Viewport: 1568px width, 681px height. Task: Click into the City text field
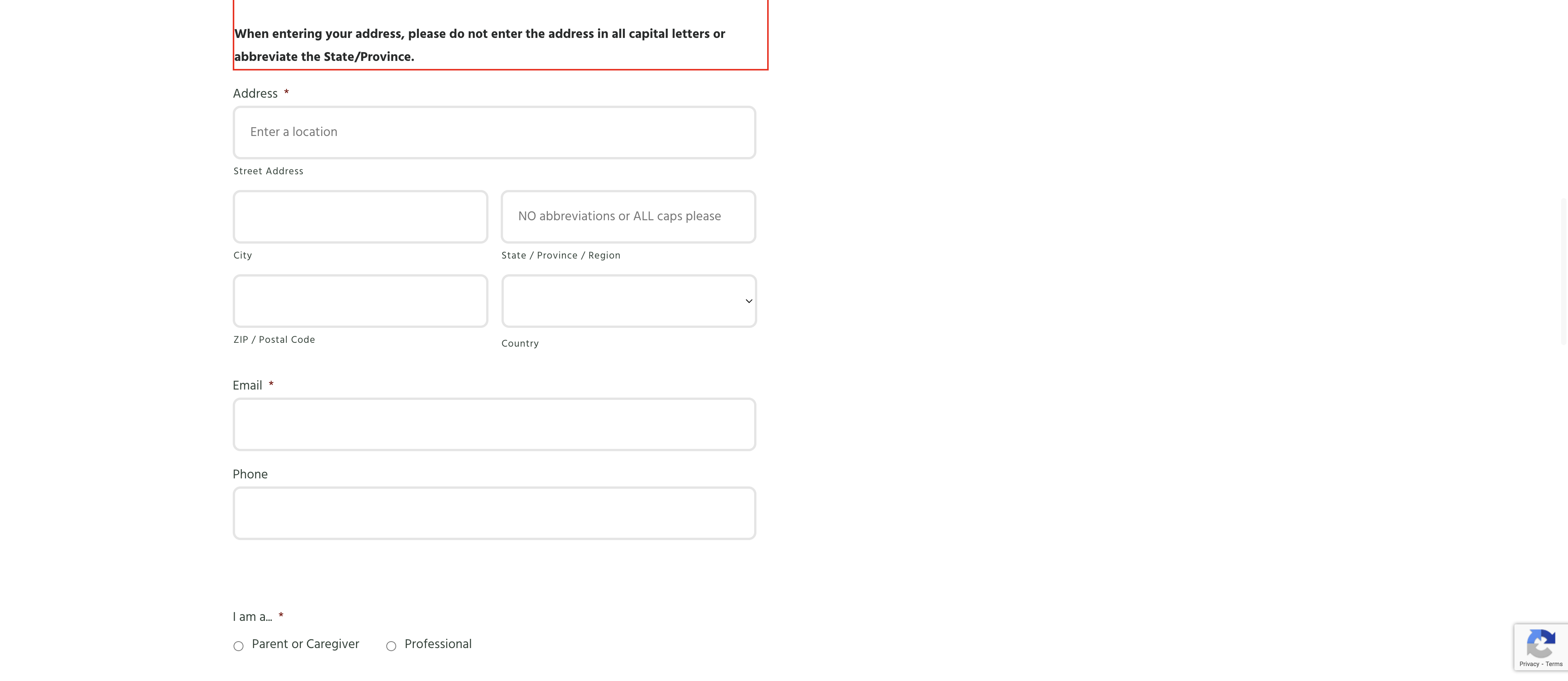pyautogui.click(x=360, y=217)
